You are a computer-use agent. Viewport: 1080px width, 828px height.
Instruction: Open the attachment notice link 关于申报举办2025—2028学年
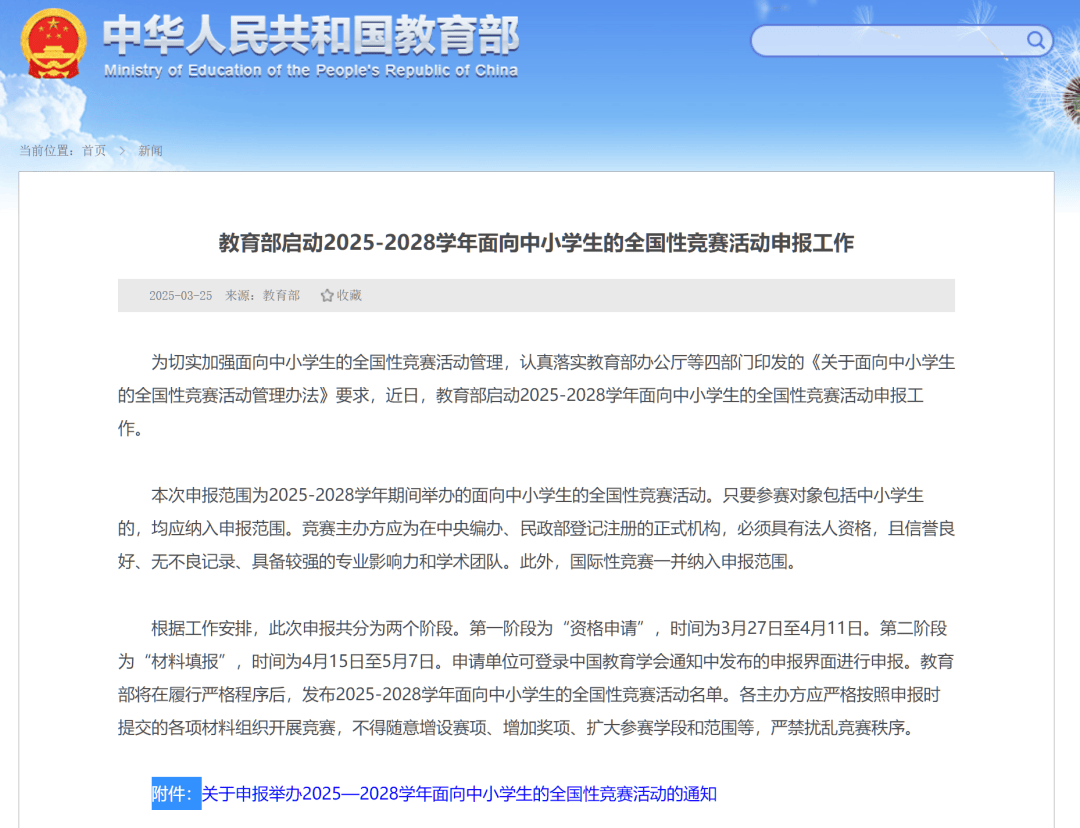[459, 794]
